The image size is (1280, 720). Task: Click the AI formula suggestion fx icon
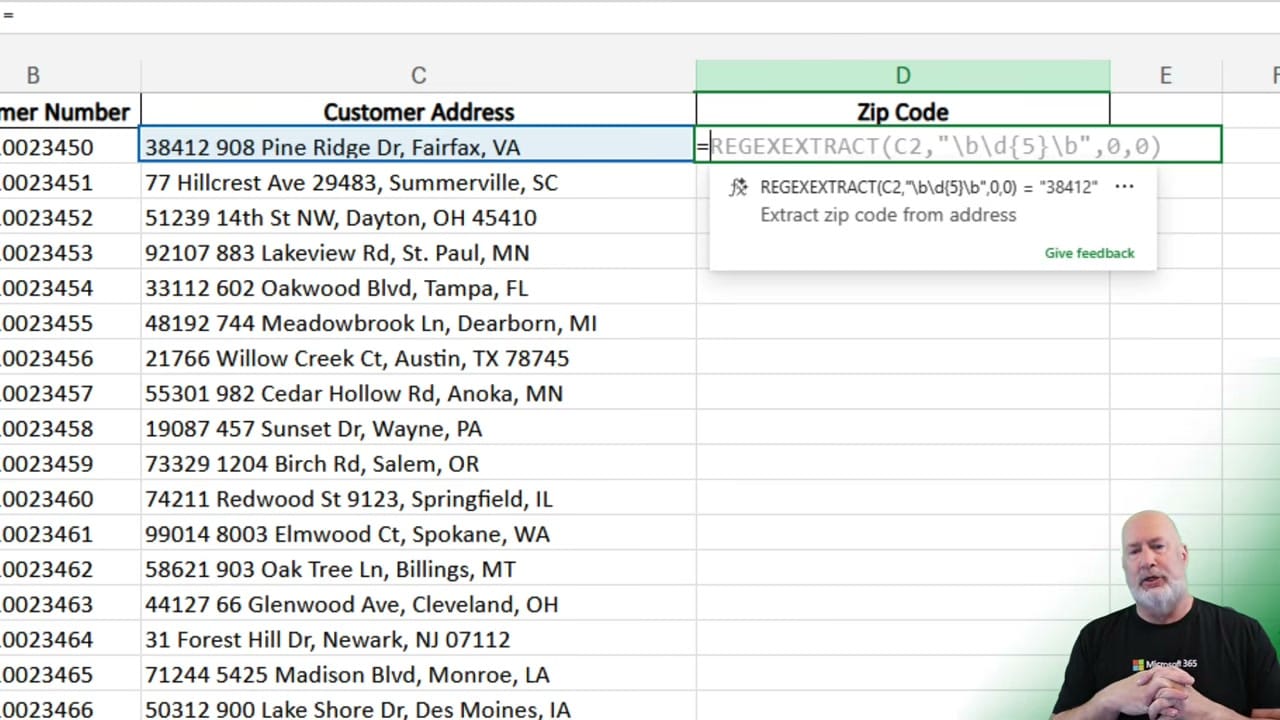pyautogui.click(x=738, y=187)
